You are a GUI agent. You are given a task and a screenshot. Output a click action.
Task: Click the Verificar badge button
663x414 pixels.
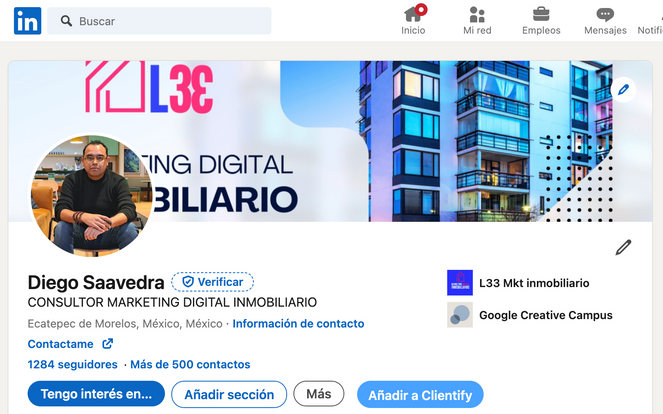click(x=212, y=282)
